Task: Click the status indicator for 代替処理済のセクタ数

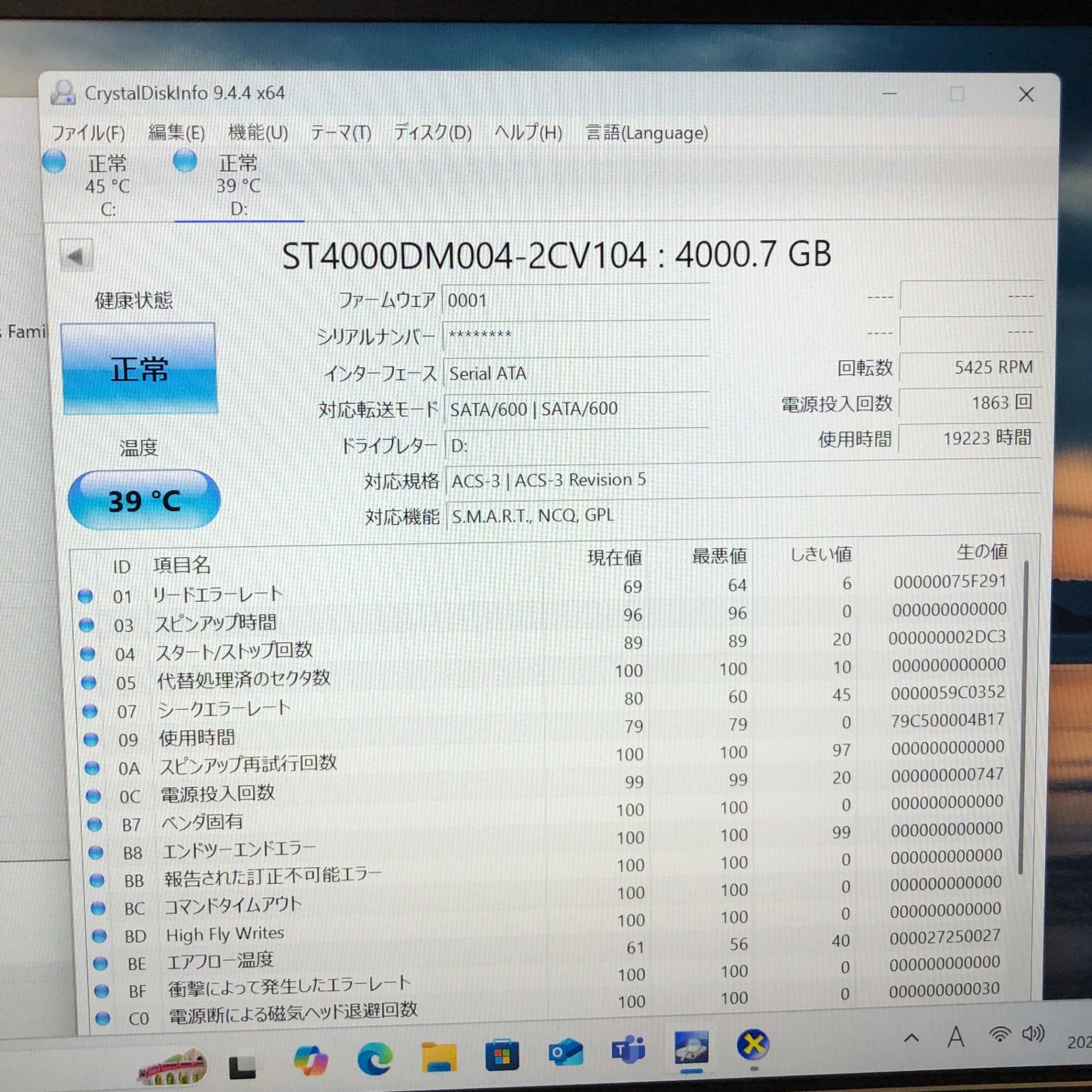Action: (87, 681)
